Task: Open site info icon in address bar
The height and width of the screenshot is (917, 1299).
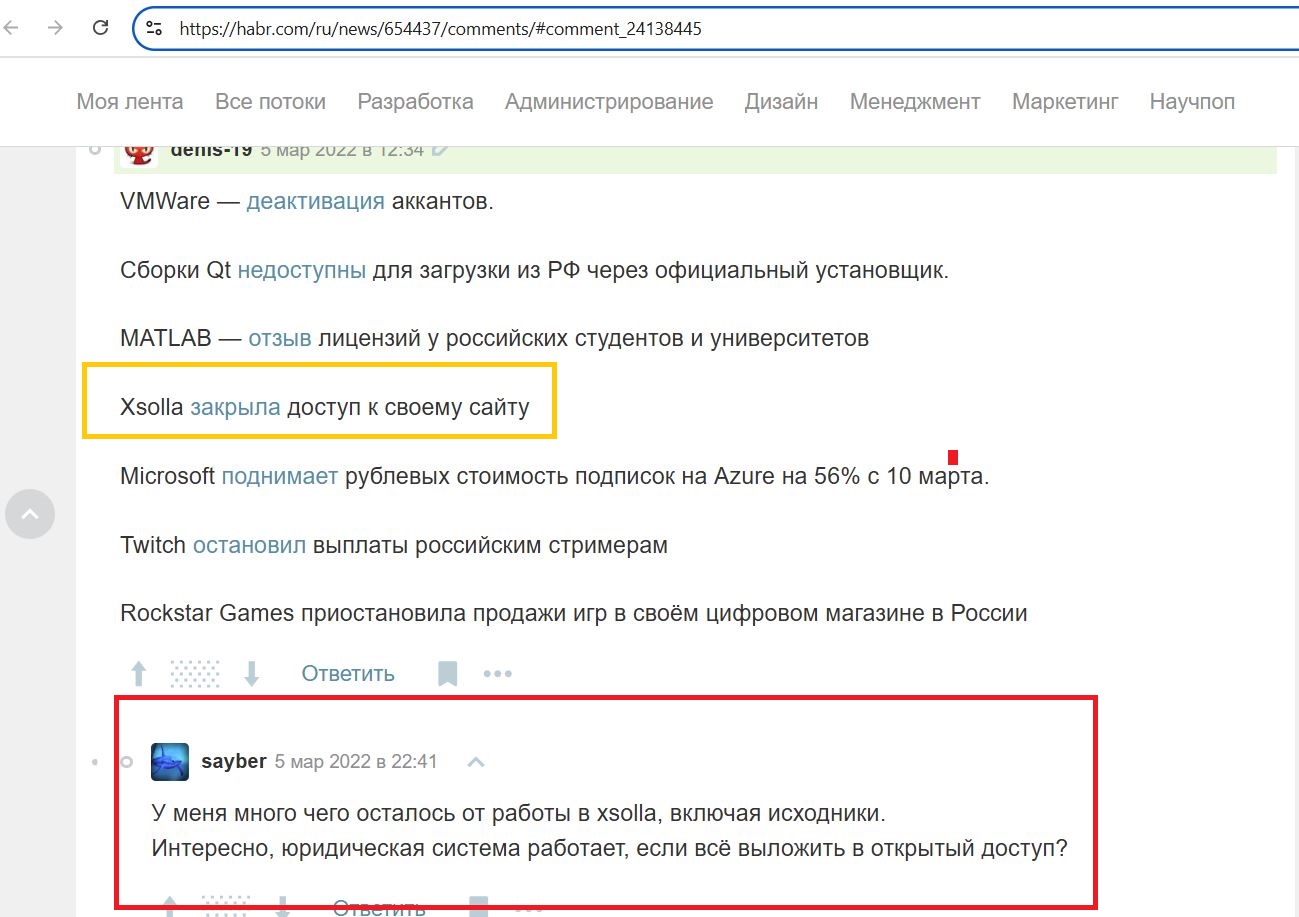Action: click(154, 29)
